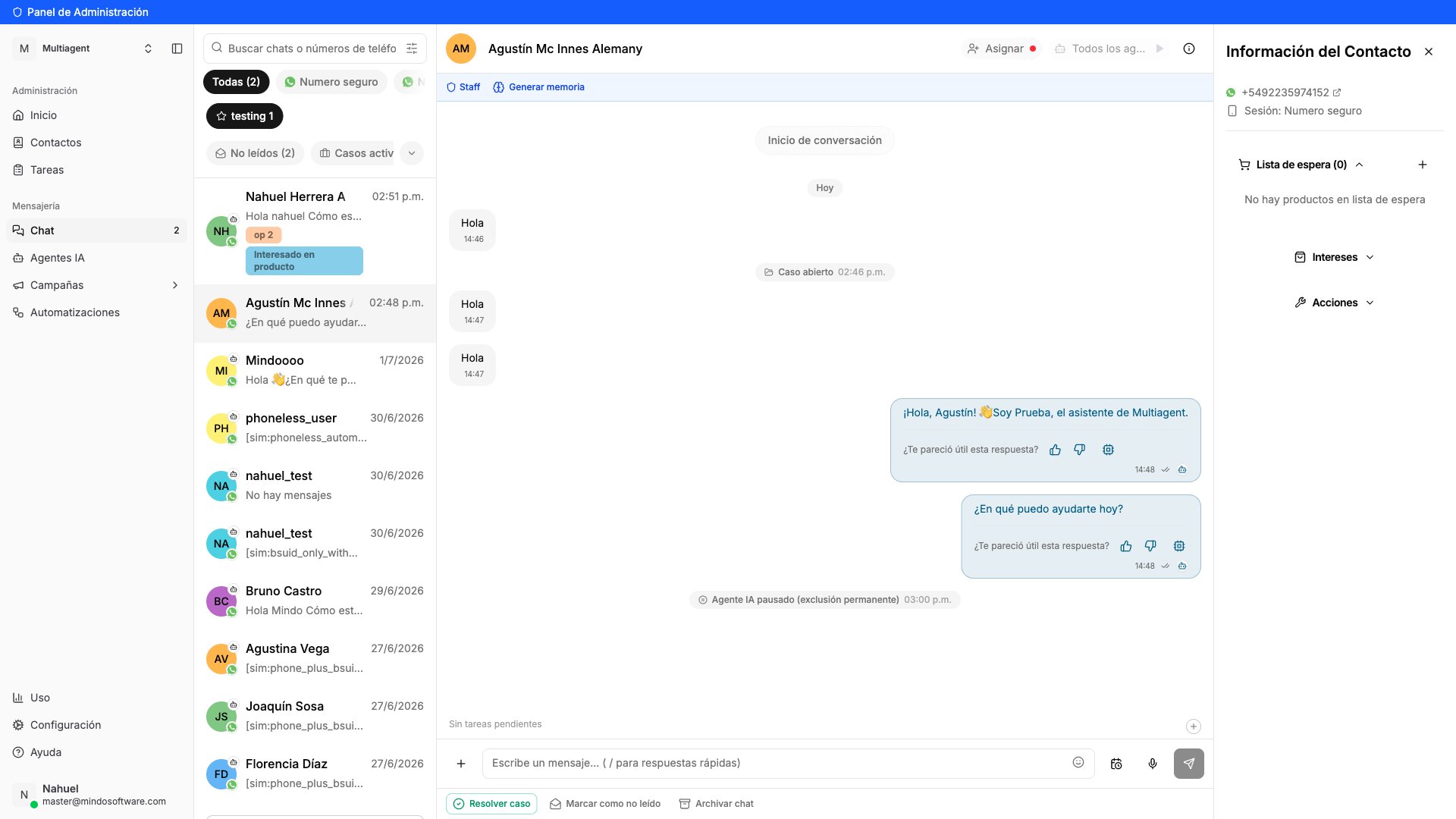Expand Acciones section
The image size is (1456, 819).
[1335, 303]
